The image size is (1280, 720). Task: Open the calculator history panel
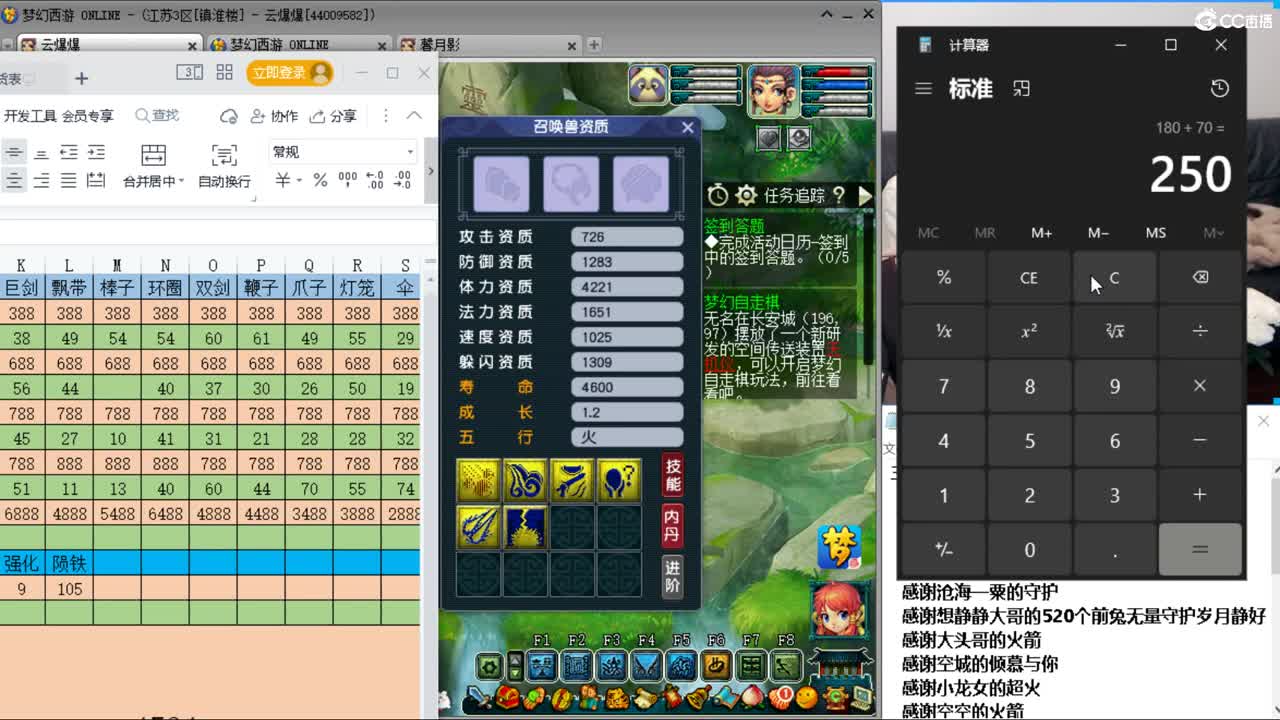[1219, 89]
